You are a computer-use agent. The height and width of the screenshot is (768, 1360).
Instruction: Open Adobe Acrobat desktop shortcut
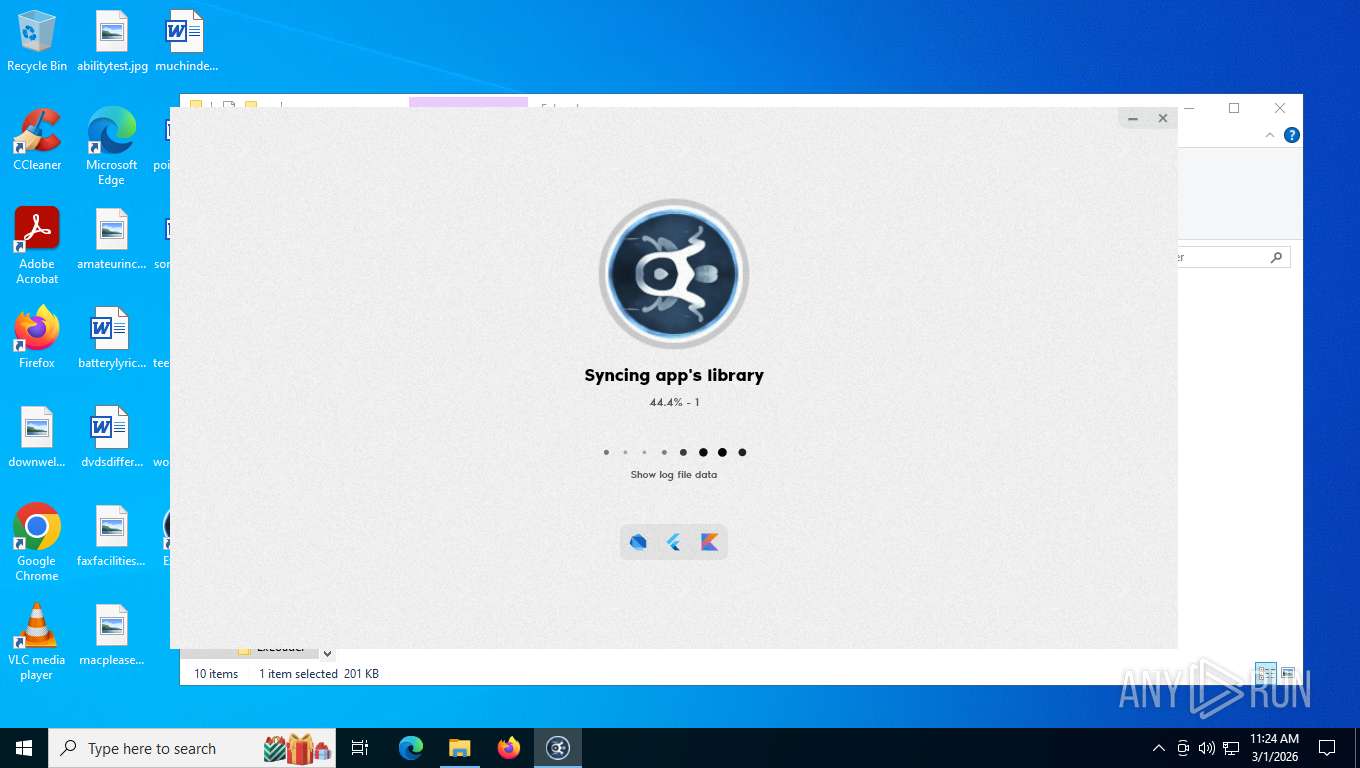click(x=37, y=246)
